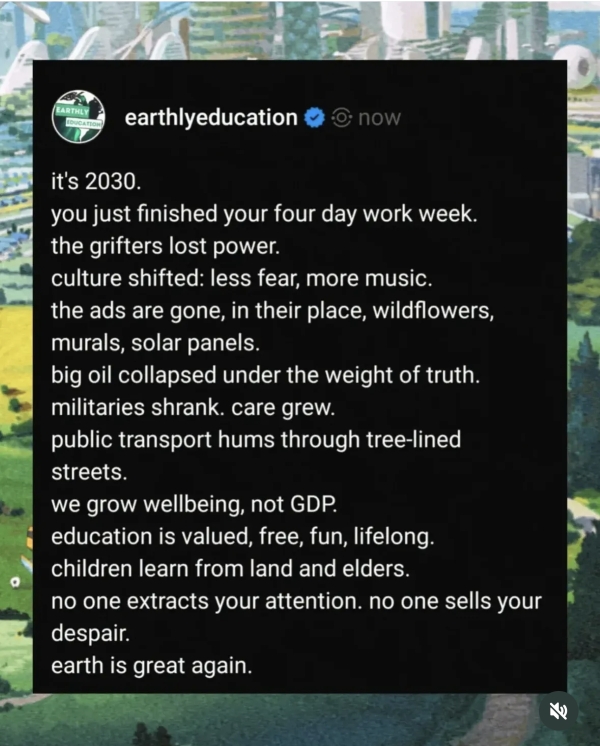Click the "earth is great again." line
600x746 pixels.
tap(152, 665)
